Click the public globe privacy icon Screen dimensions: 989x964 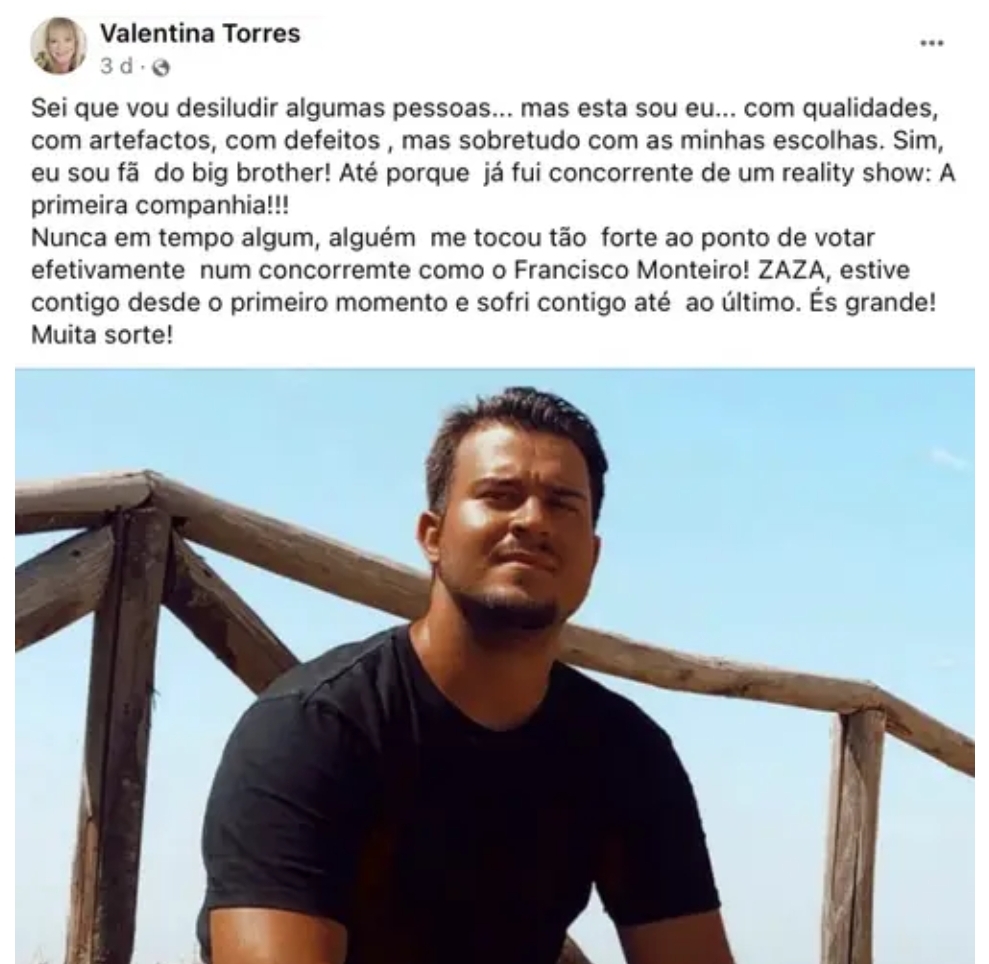(161, 67)
